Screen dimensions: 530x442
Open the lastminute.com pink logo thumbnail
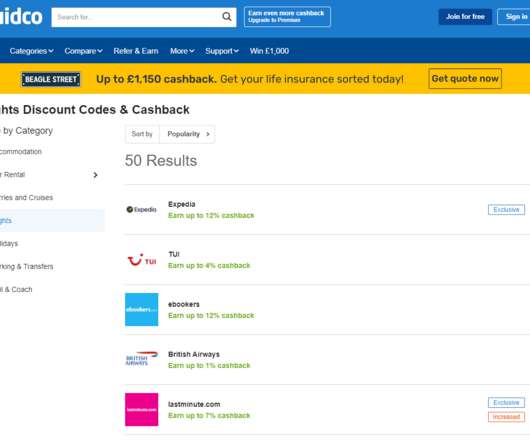[x=141, y=410]
